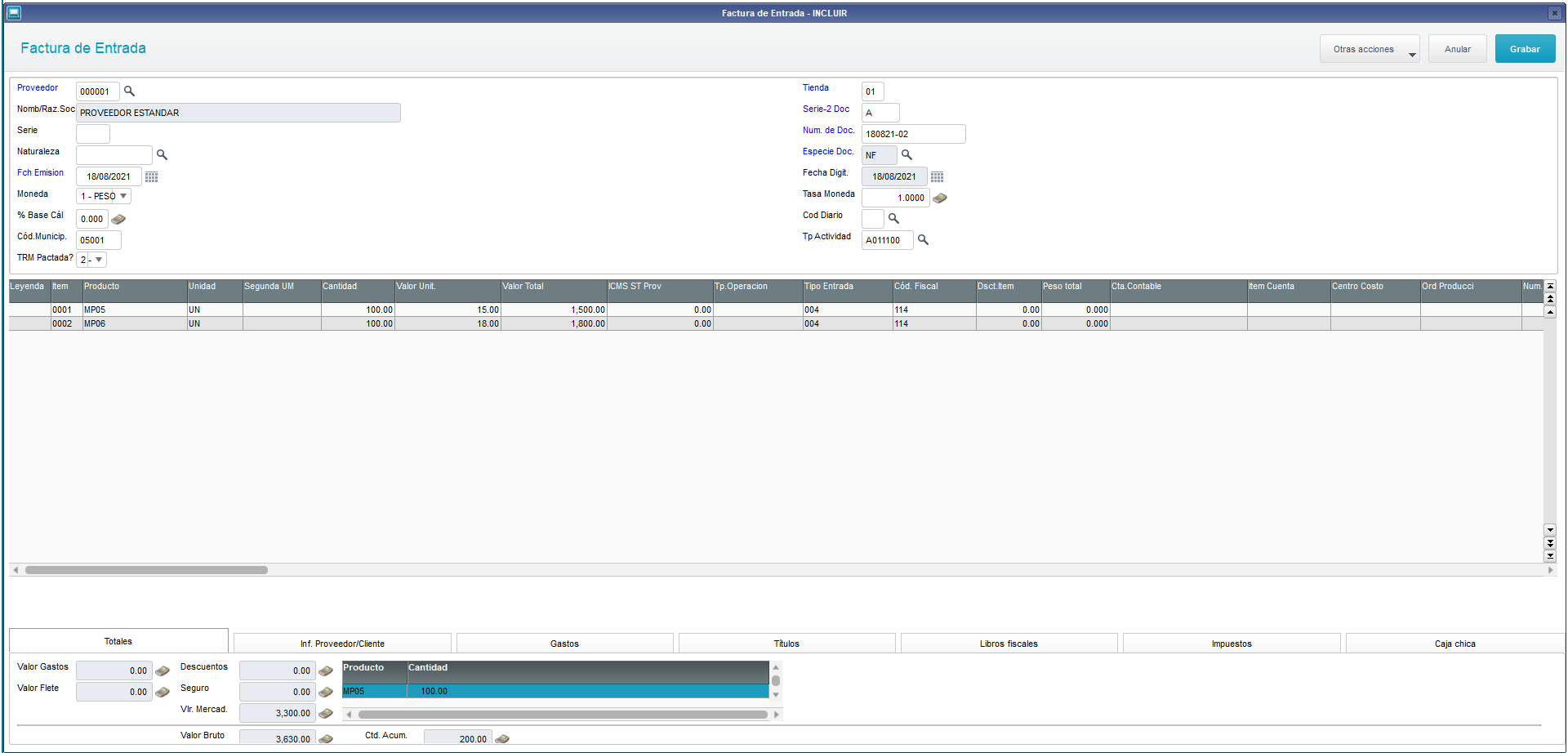Open the Fch Emision calendar picker

click(152, 176)
